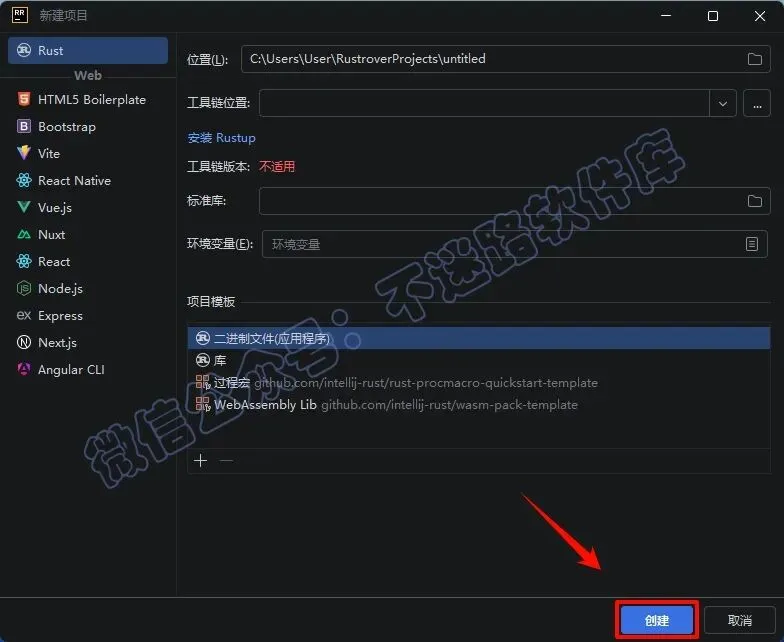784x642 pixels.
Task: Click the plus add template icon
Action: click(200, 460)
